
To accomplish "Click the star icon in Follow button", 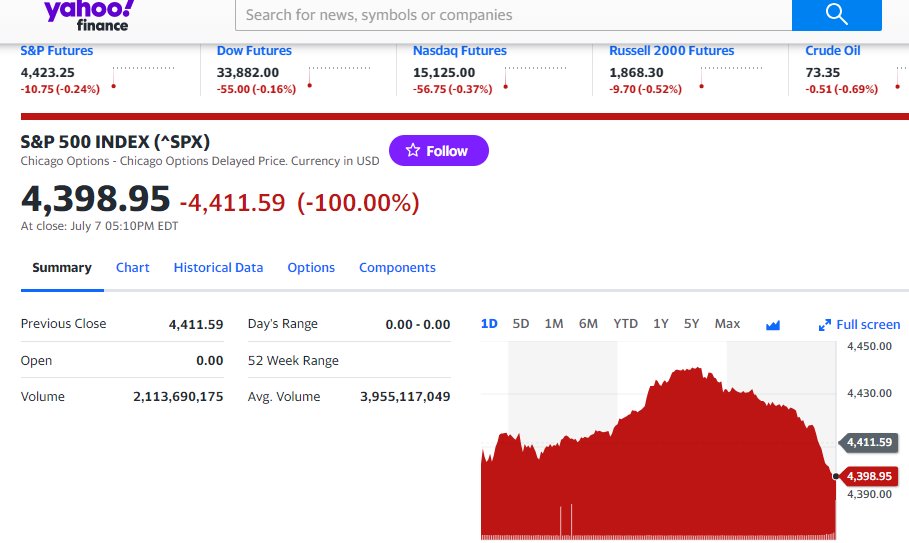I will click(x=413, y=151).
